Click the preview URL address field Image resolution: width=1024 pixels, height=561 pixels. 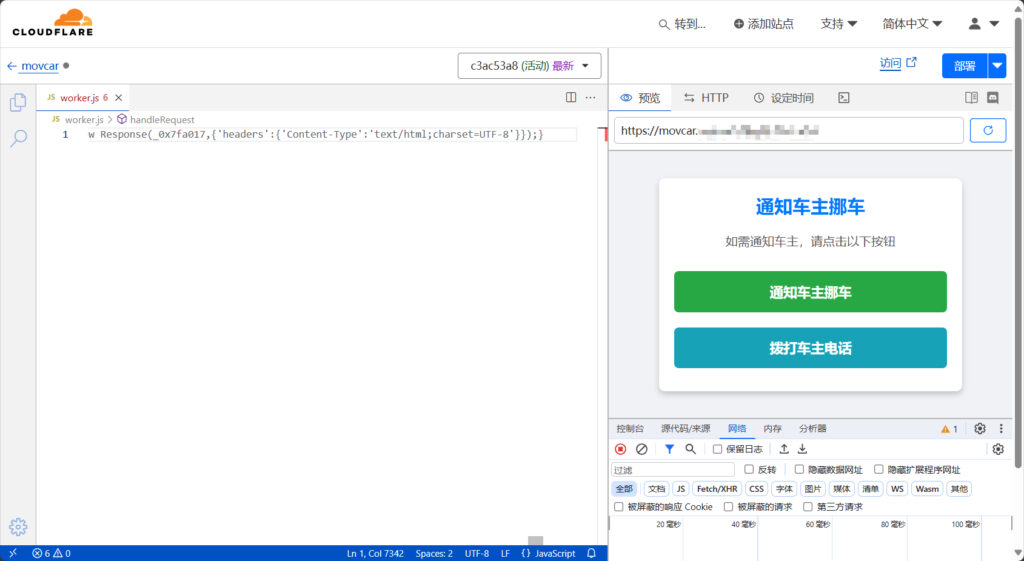coord(788,131)
